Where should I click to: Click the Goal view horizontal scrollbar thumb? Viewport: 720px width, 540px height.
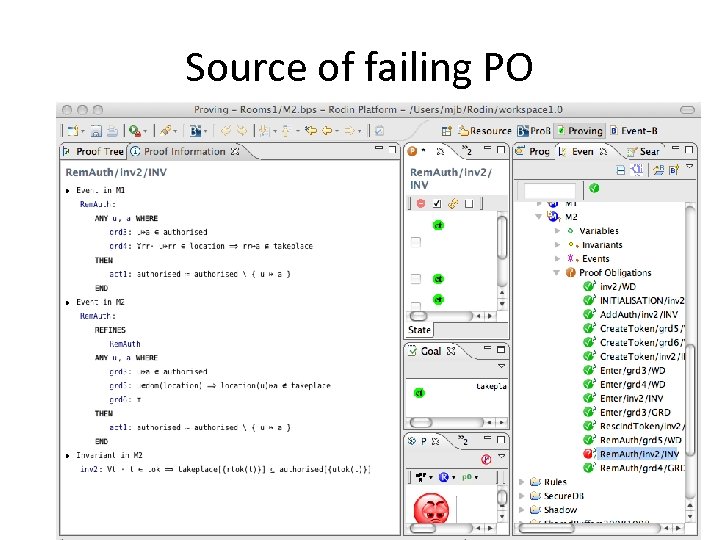pyautogui.click(x=421, y=422)
